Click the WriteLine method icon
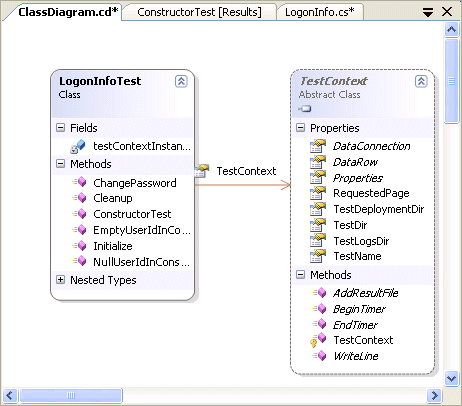Image resolution: width=462 pixels, height=406 pixels. [x=319, y=356]
